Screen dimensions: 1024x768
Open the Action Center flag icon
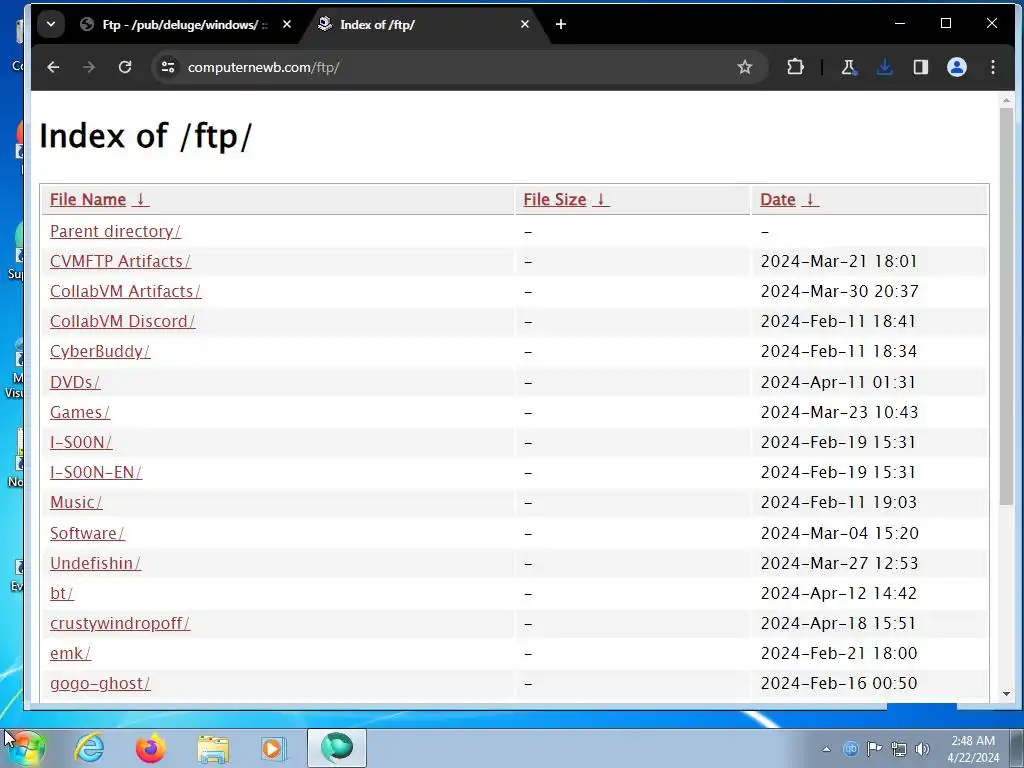point(874,748)
